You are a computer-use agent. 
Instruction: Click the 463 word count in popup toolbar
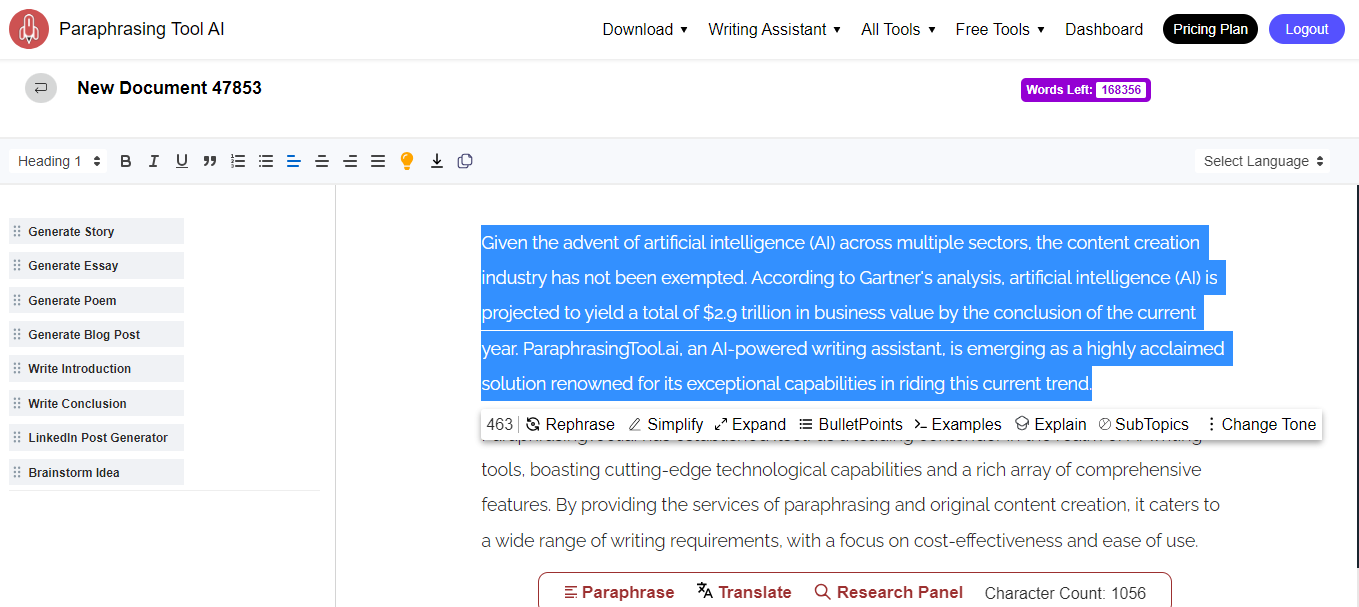click(499, 424)
